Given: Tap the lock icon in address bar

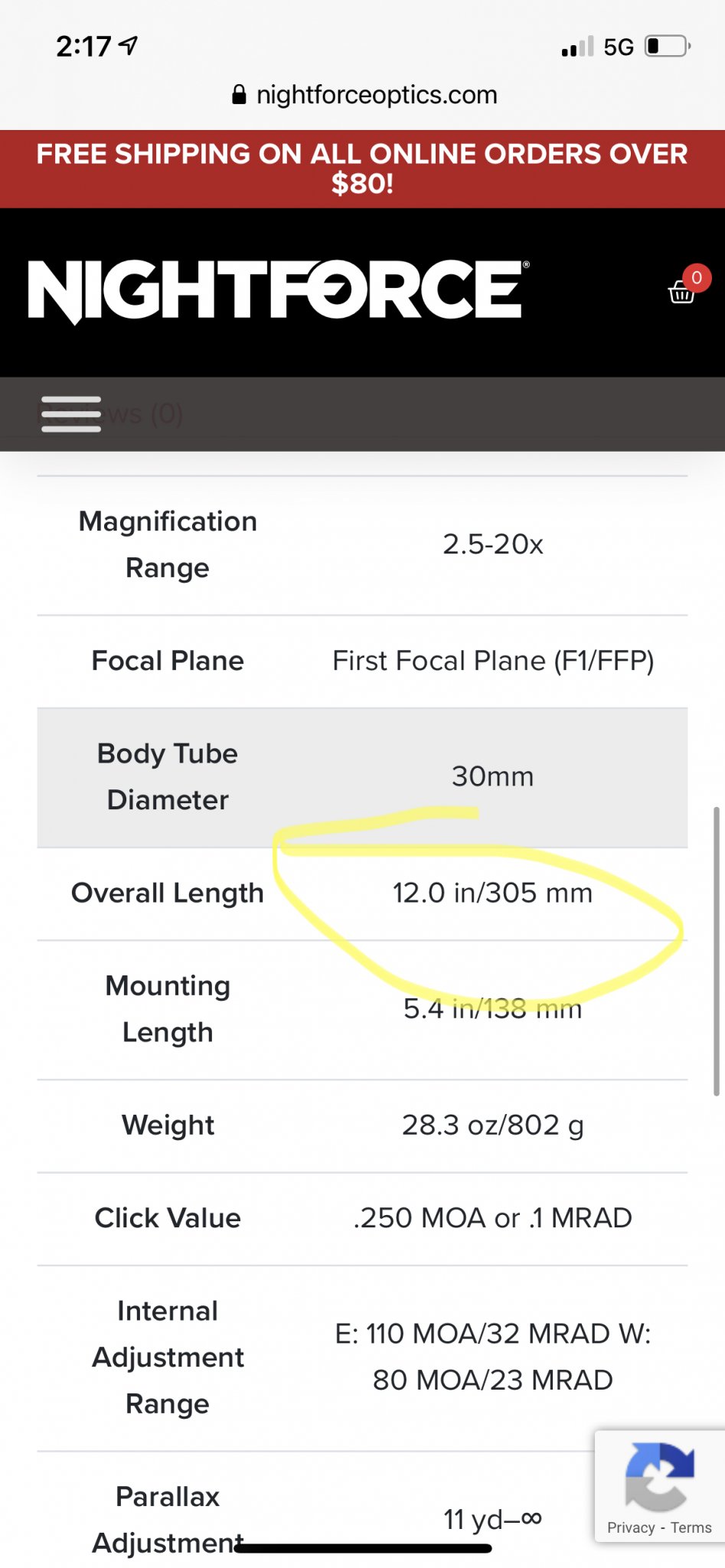Looking at the screenshot, I should (239, 95).
